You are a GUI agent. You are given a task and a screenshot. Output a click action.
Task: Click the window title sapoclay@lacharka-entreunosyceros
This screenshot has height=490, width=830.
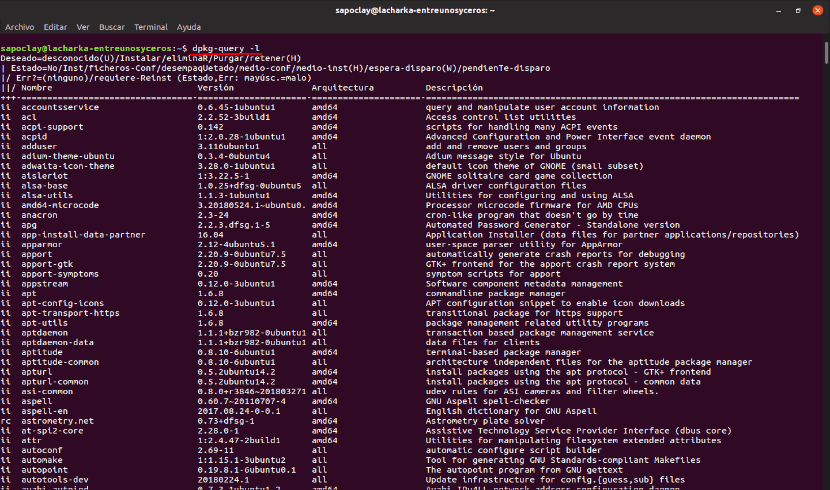[414, 9]
